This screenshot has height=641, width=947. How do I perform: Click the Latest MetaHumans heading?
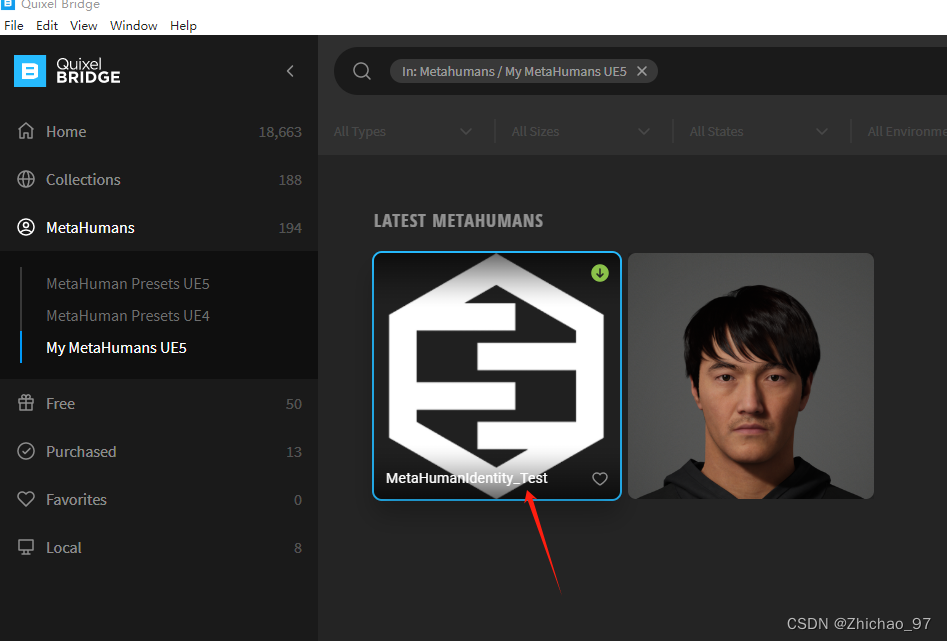point(458,221)
